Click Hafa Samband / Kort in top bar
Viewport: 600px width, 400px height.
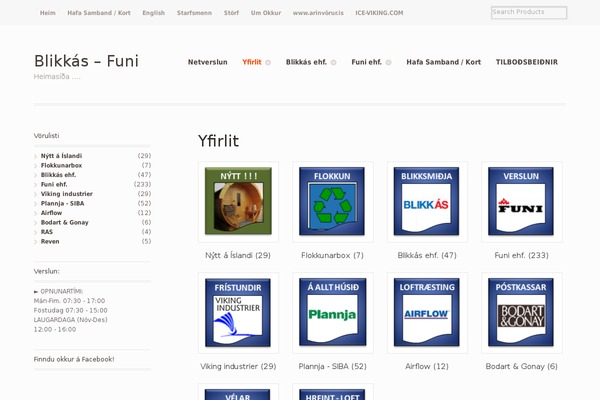pos(99,13)
